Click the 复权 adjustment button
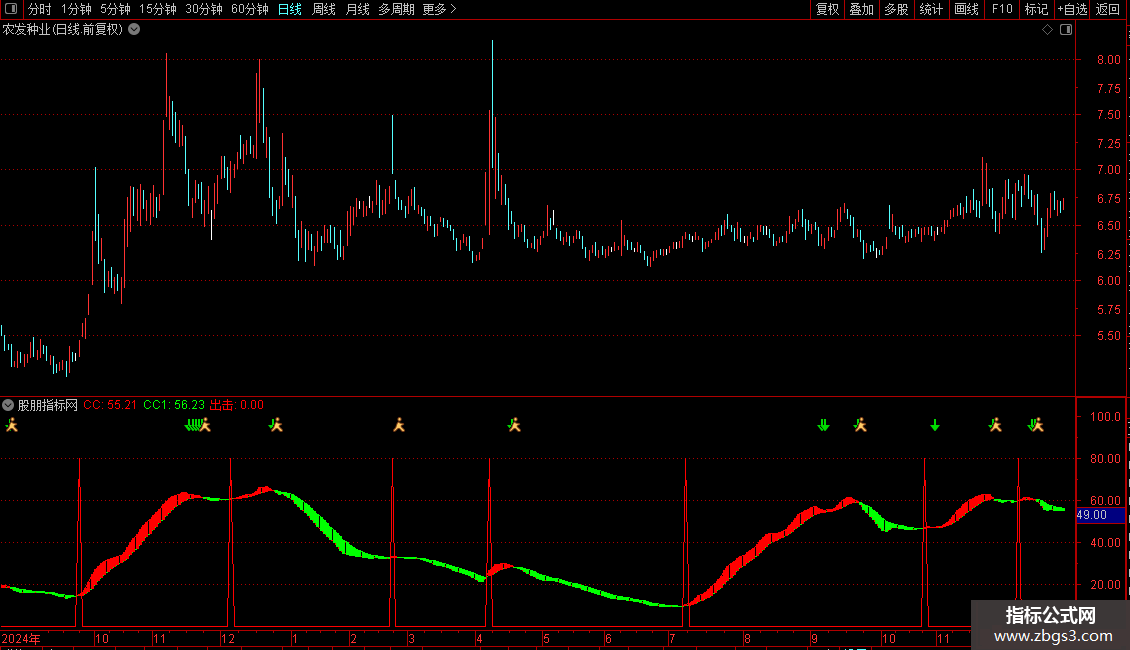This screenshot has height=650, width=1130. tap(827, 9)
